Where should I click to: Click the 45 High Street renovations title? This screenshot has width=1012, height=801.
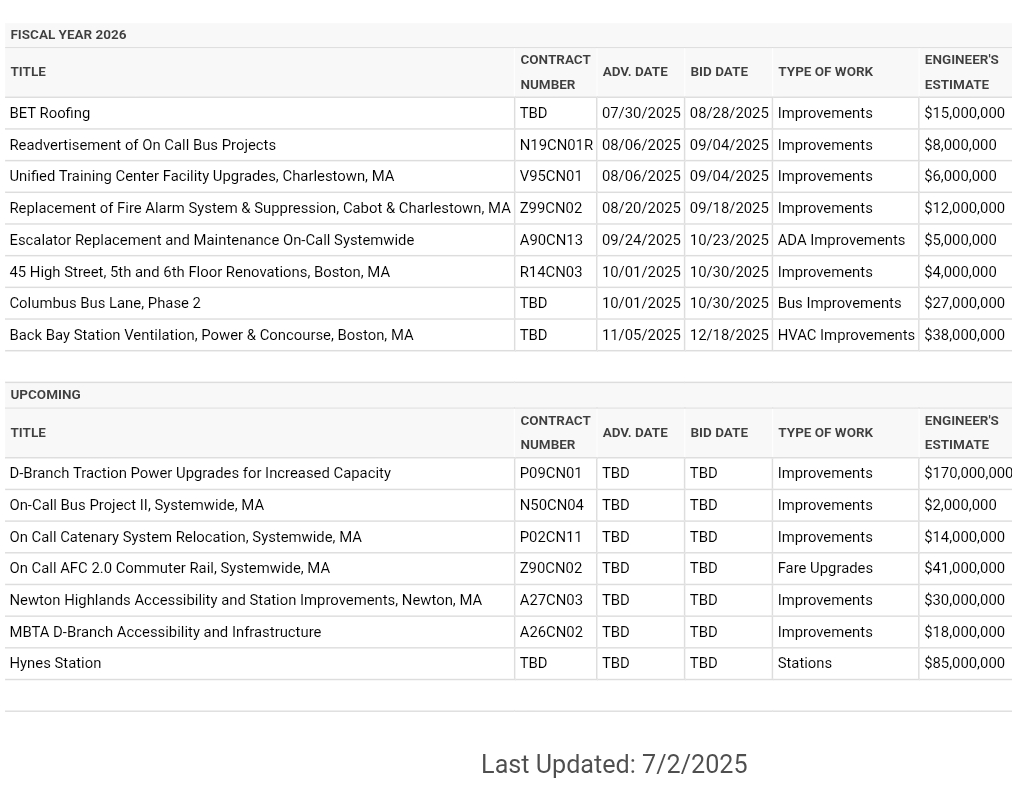click(x=200, y=272)
